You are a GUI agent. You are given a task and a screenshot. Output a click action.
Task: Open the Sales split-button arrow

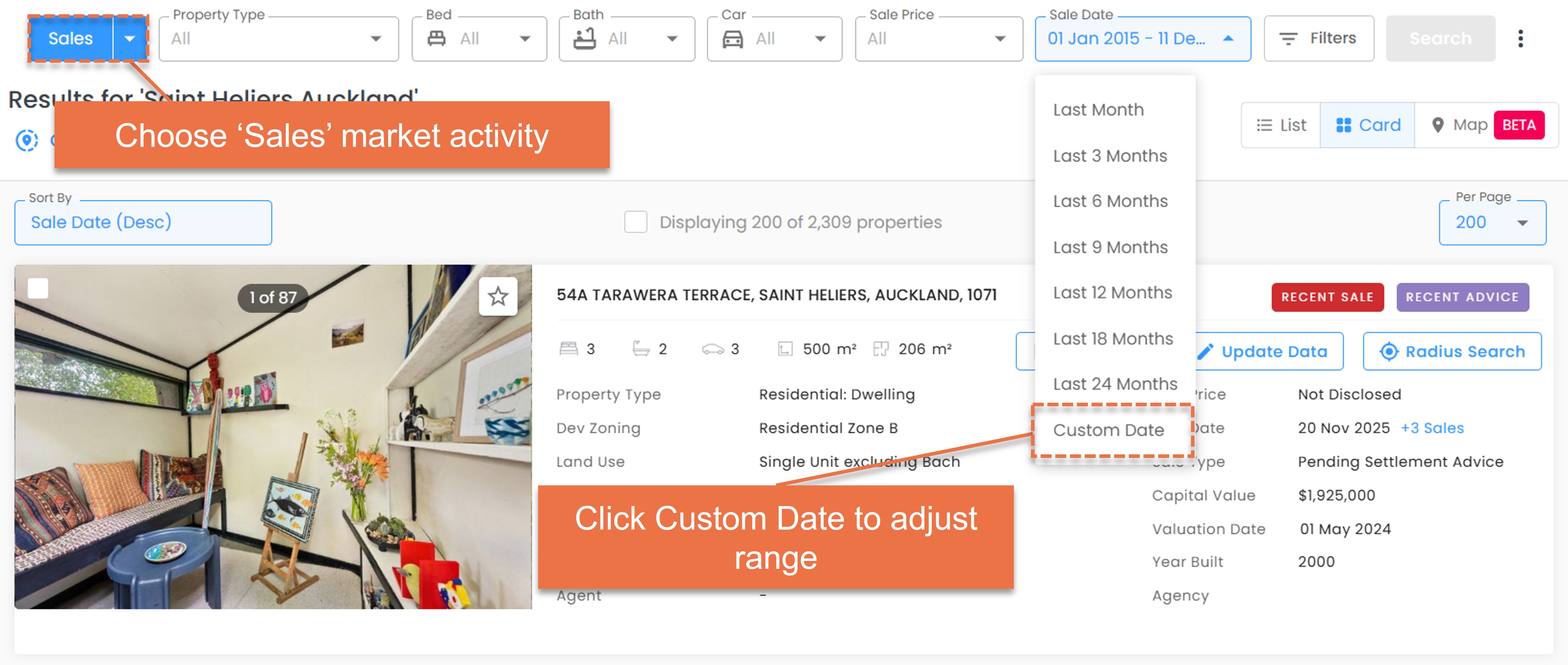pos(130,38)
